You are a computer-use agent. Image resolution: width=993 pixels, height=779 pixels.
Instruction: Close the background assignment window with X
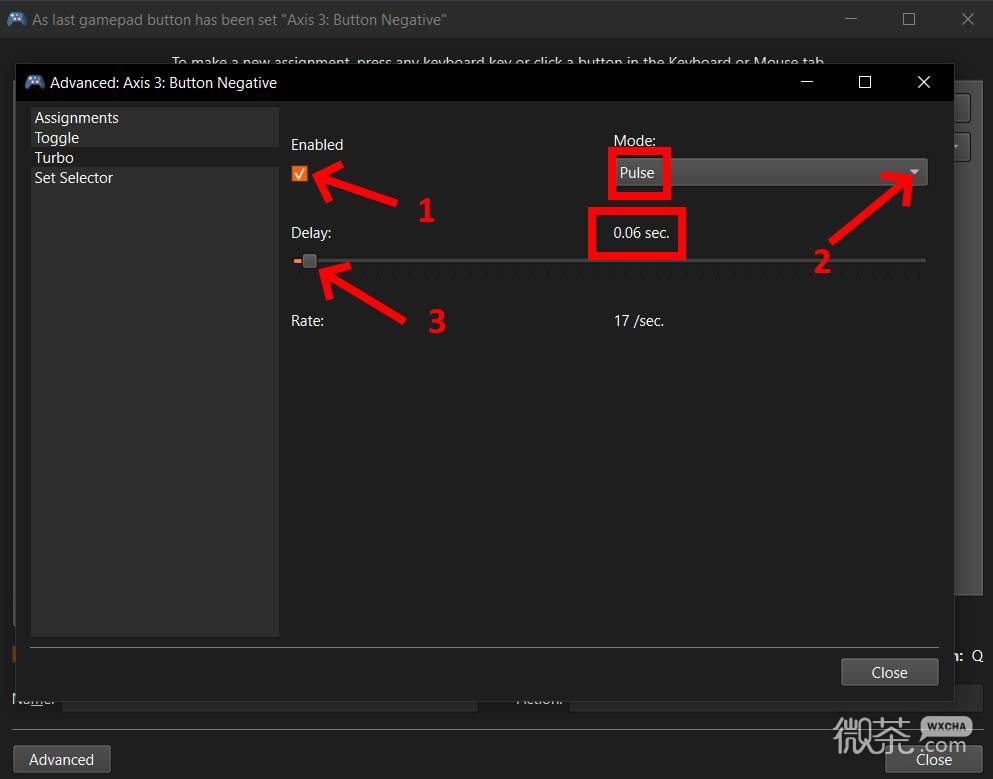968,19
